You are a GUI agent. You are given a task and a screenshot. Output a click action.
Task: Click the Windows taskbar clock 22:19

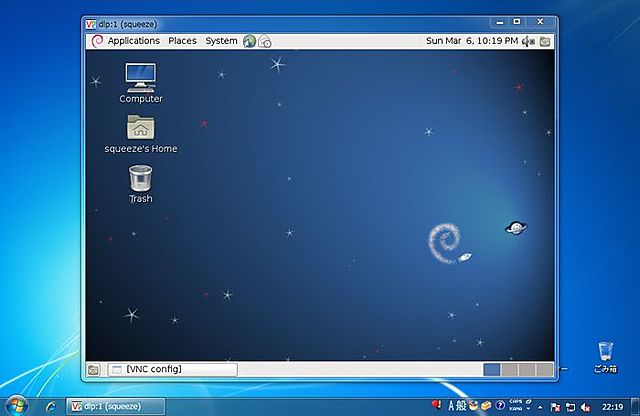tap(612, 407)
